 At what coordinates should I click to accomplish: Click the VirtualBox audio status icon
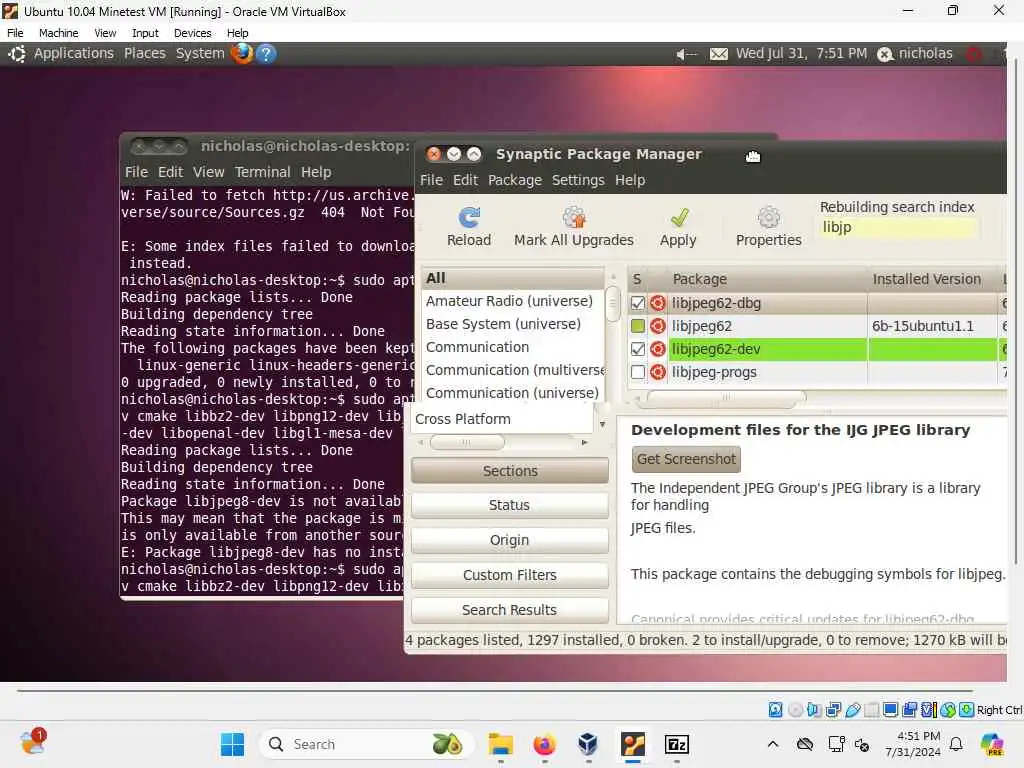[814, 710]
